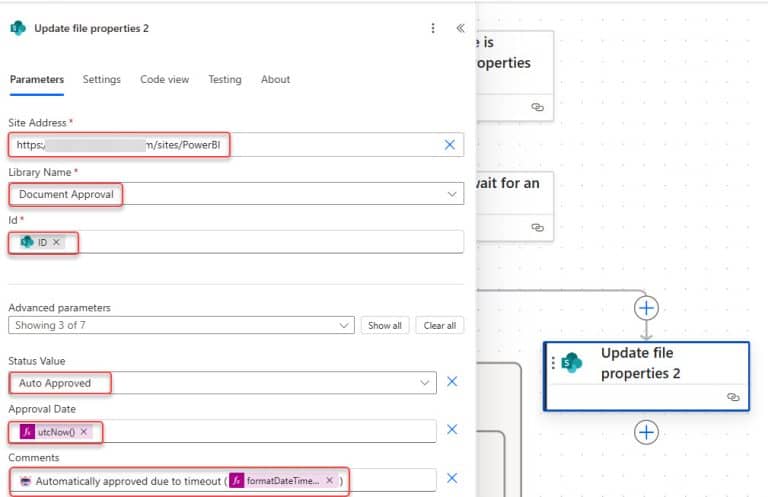The height and width of the screenshot is (497, 768).
Task: Click the 'Update file properties 2' panel title
Action: point(91,28)
